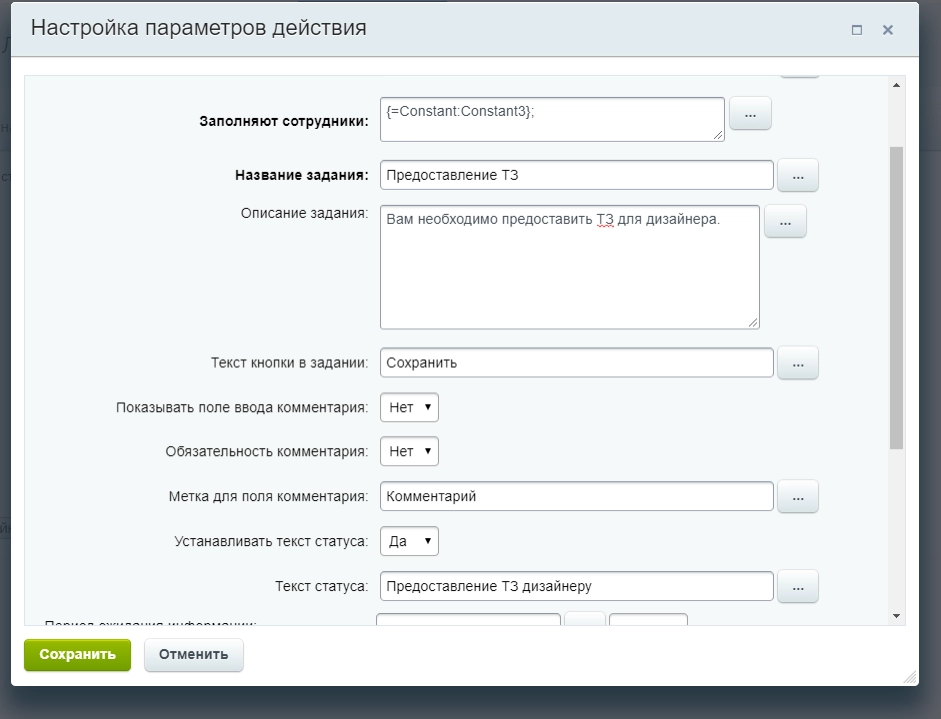Screen dimensions: 941x719
Task: Open the editor for Метка для поля комментария
Action: coord(797,496)
